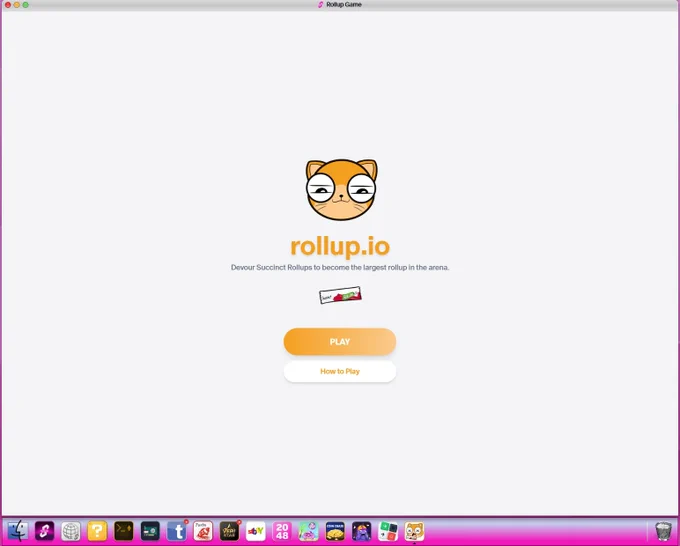Open Finder from the dock

click(18, 531)
